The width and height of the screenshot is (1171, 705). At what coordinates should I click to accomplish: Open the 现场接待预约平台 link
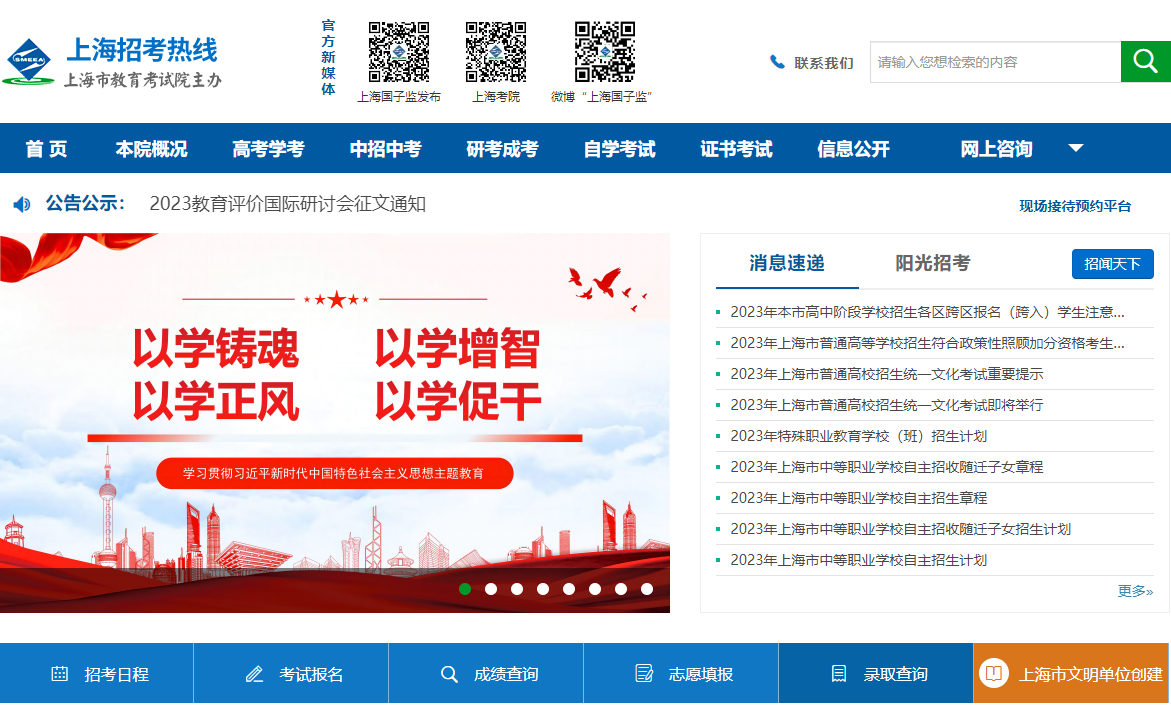coord(1075,206)
